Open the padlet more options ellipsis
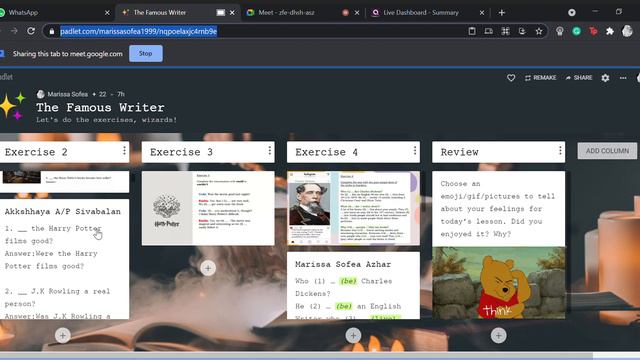 (623, 78)
